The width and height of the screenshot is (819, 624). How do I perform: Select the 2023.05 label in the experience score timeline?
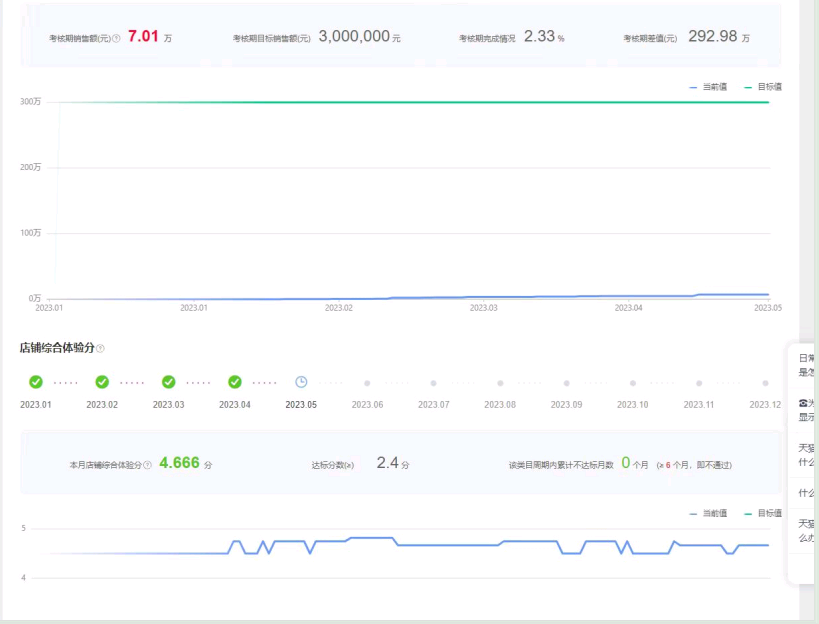pos(301,405)
